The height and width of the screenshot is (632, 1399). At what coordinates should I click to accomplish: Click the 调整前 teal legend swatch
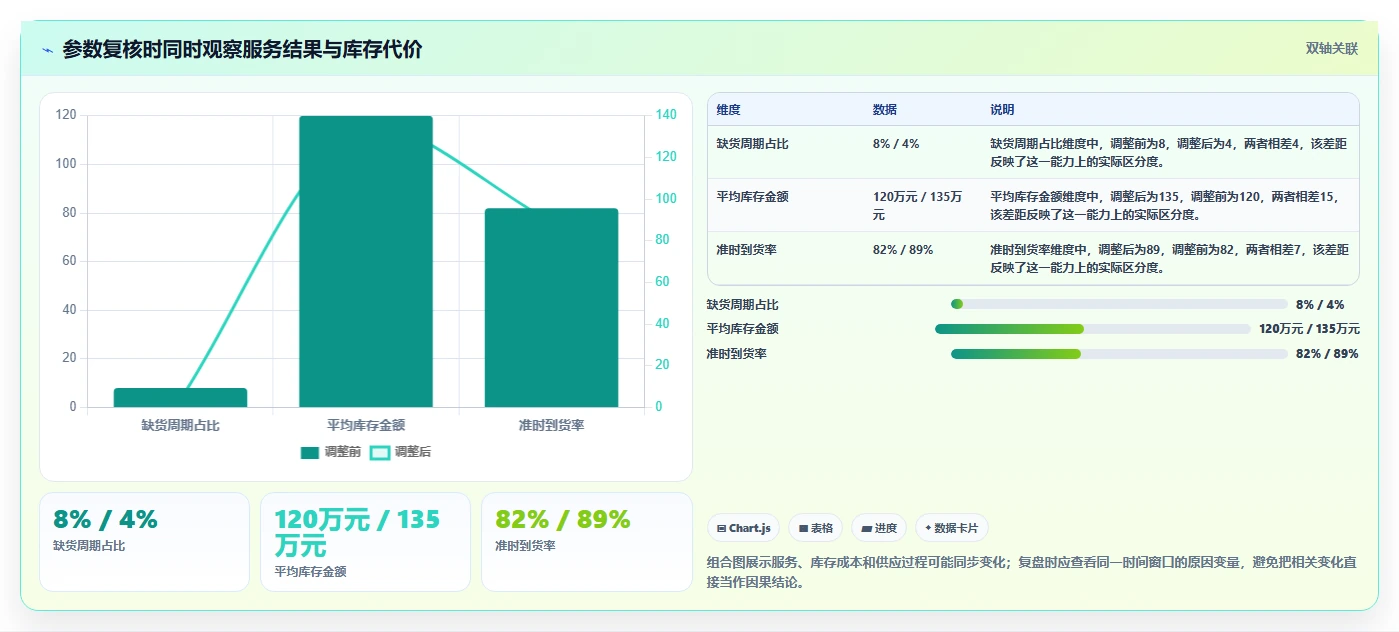point(310,452)
